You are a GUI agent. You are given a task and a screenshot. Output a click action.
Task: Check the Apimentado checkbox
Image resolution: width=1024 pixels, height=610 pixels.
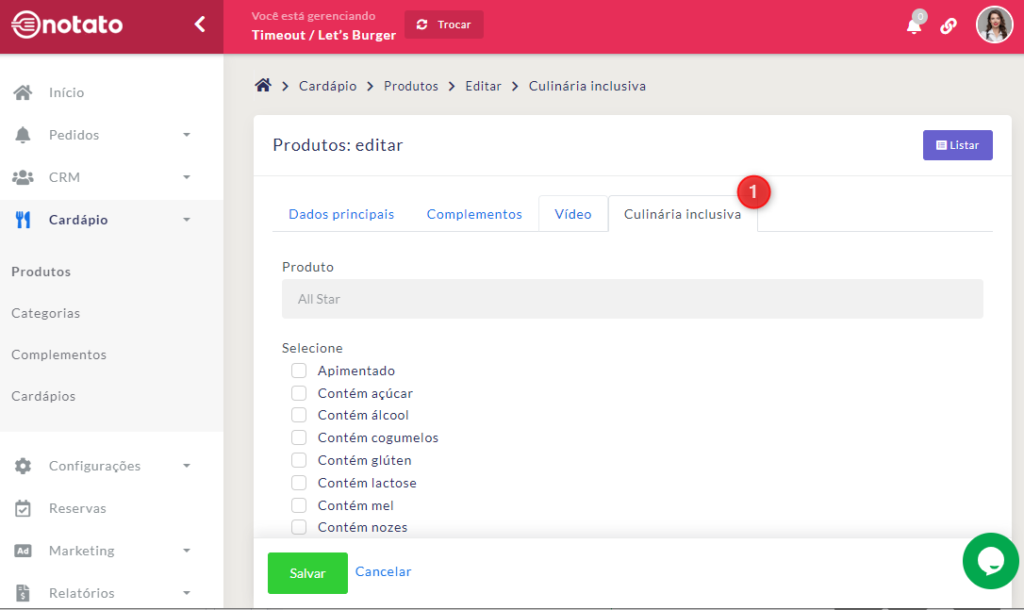(299, 371)
